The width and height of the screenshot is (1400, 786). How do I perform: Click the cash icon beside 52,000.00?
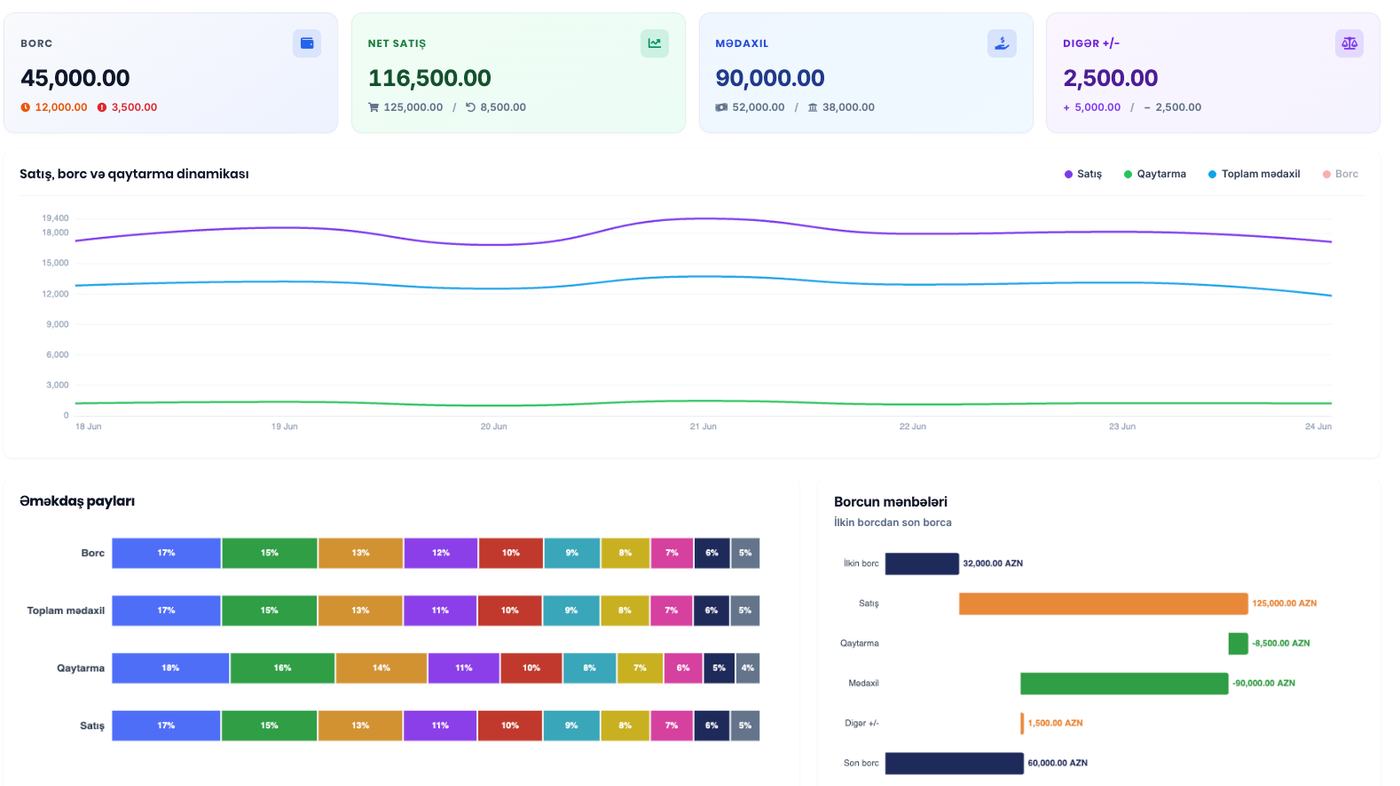point(721,107)
